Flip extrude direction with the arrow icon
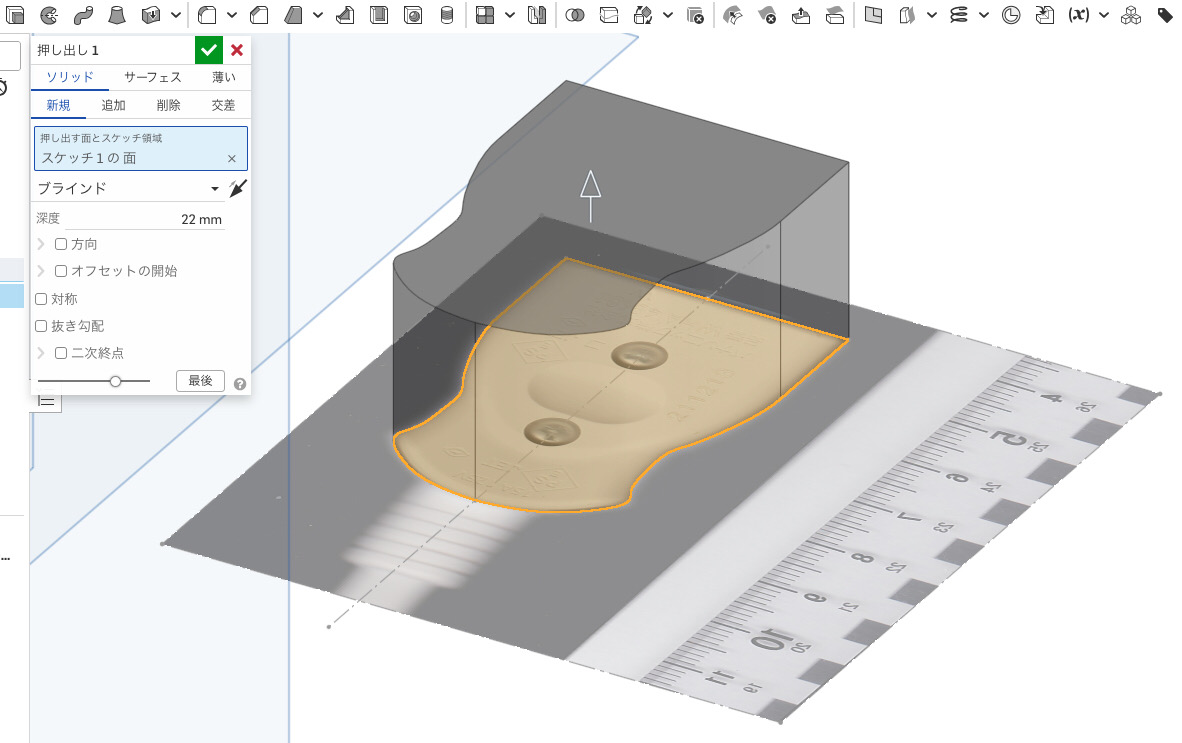Image resolution: width=1182 pixels, height=743 pixels. [x=237, y=188]
